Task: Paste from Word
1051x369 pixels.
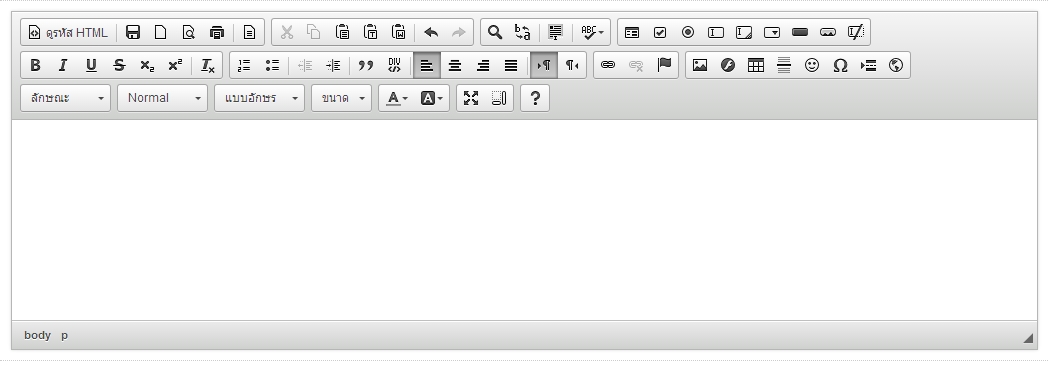Action: click(399, 32)
